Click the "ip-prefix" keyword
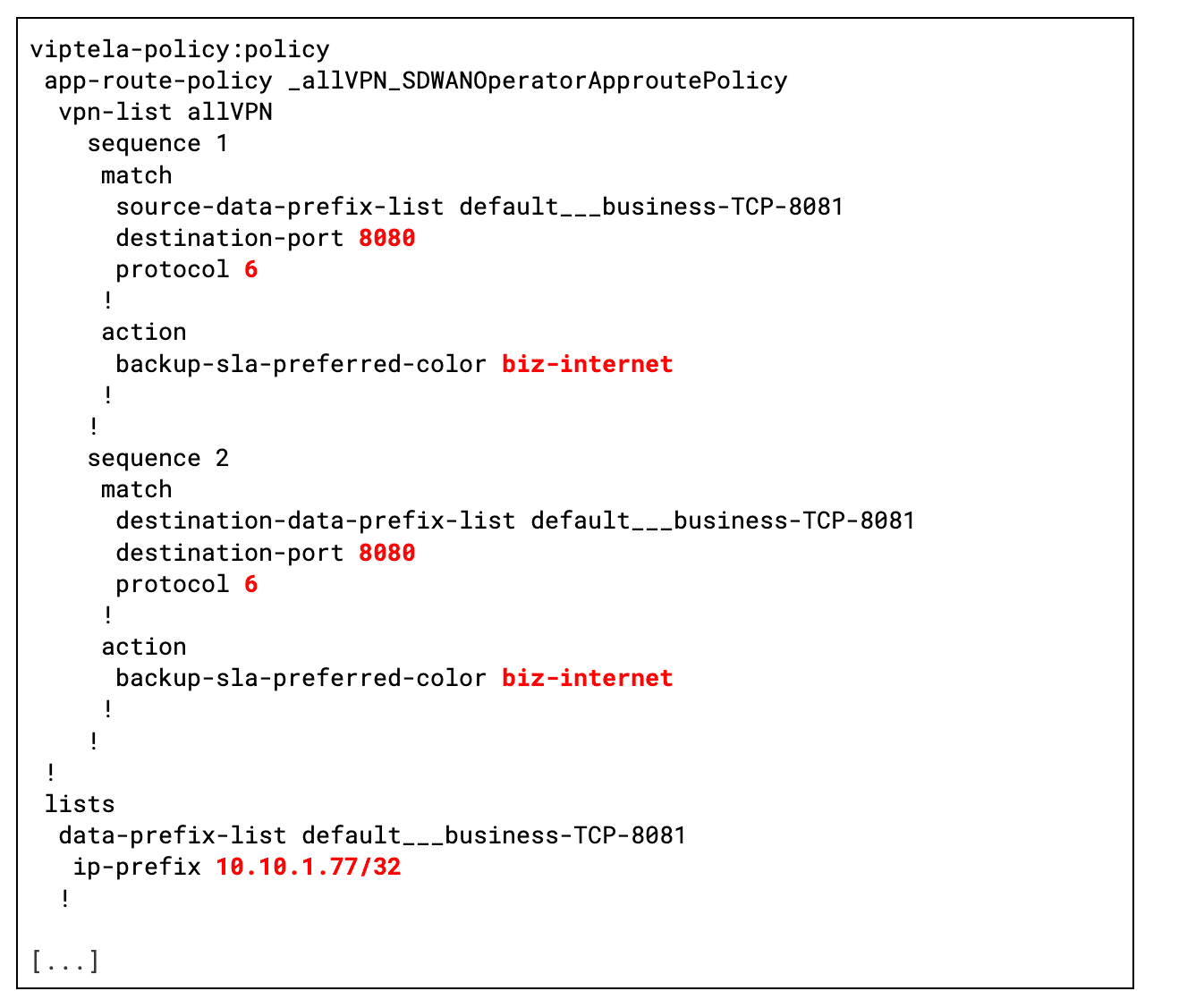1204x991 pixels. (x=137, y=867)
